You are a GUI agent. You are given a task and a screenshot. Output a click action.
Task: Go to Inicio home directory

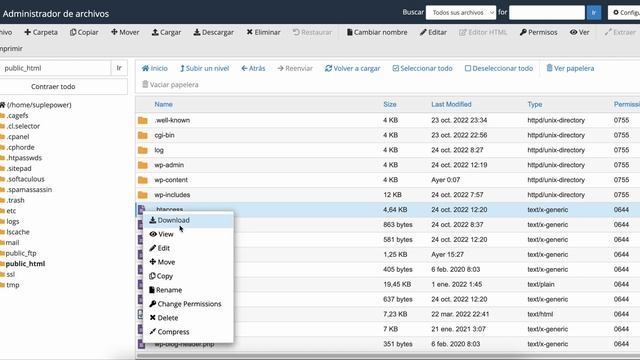(x=155, y=69)
